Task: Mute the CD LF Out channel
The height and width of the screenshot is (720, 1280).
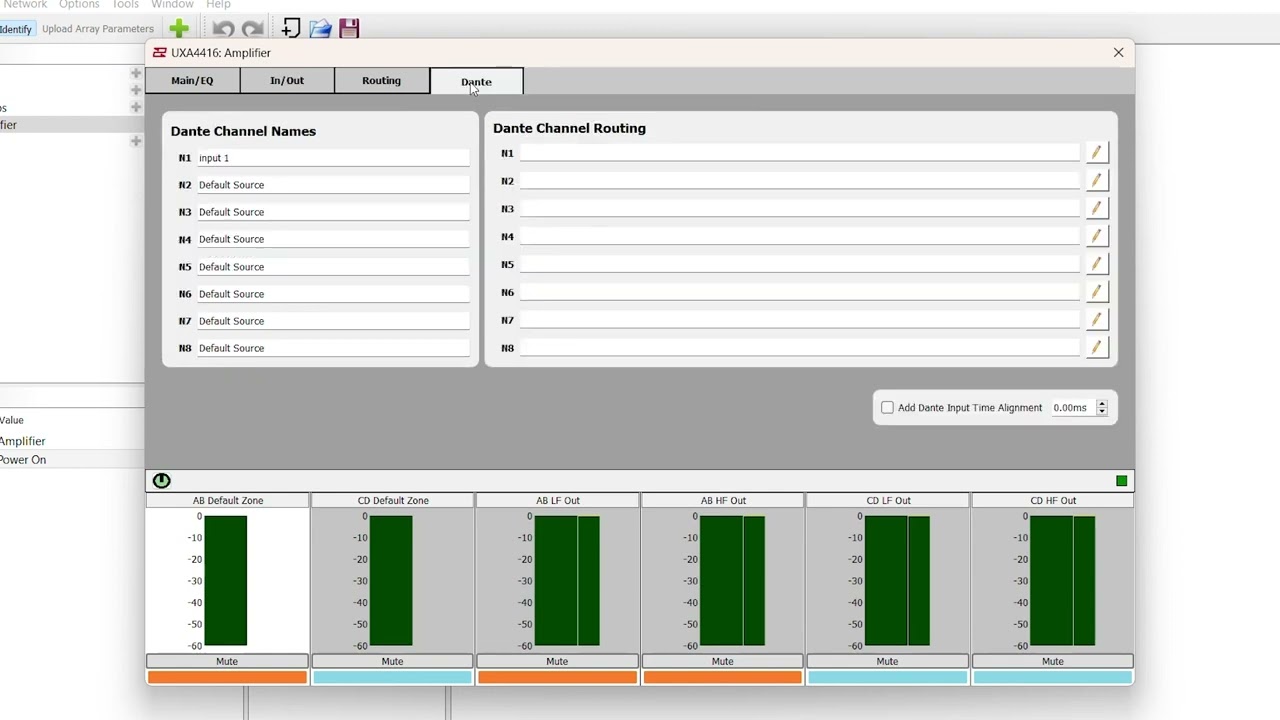Action: (x=887, y=661)
